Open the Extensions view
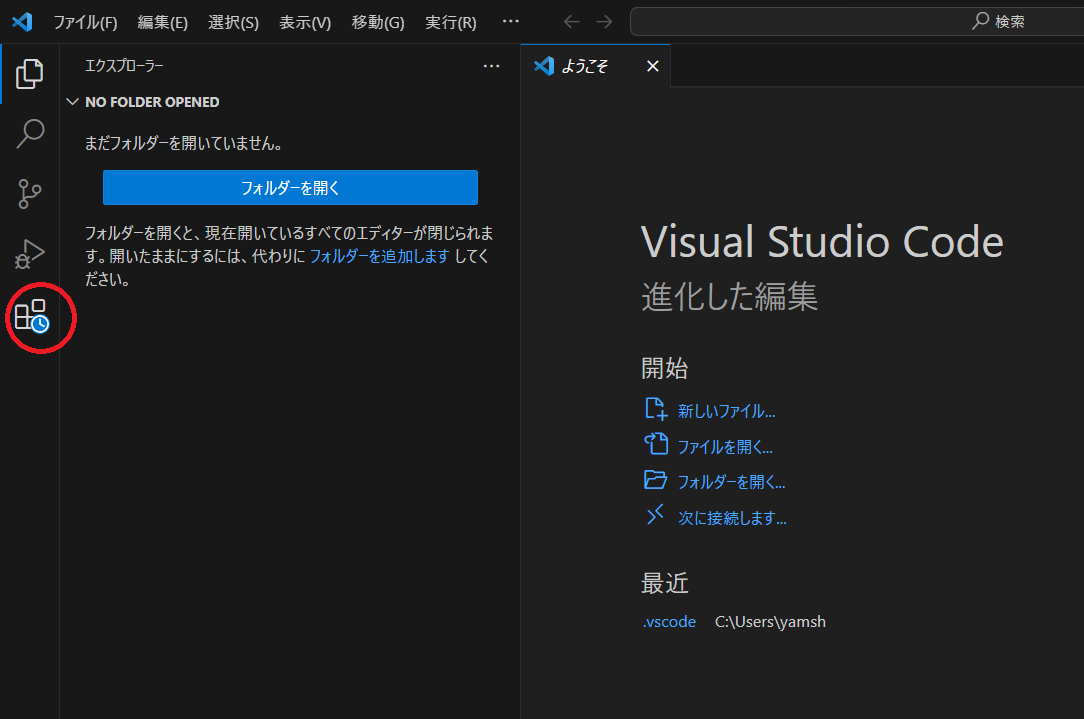The width and height of the screenshot is (1084, 719). coord(32,317)
